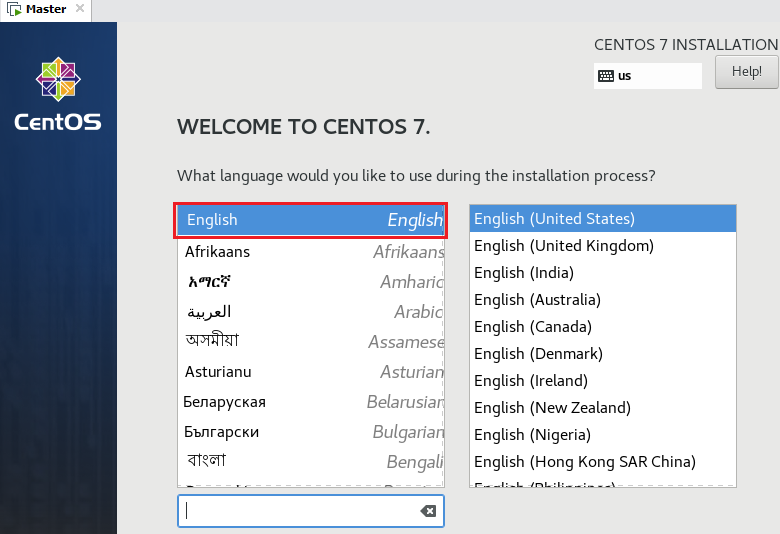The width and height of the screenshot is (780, 534).
Task: Choose English (Nigeria) locale
Action: coord(602,434)
